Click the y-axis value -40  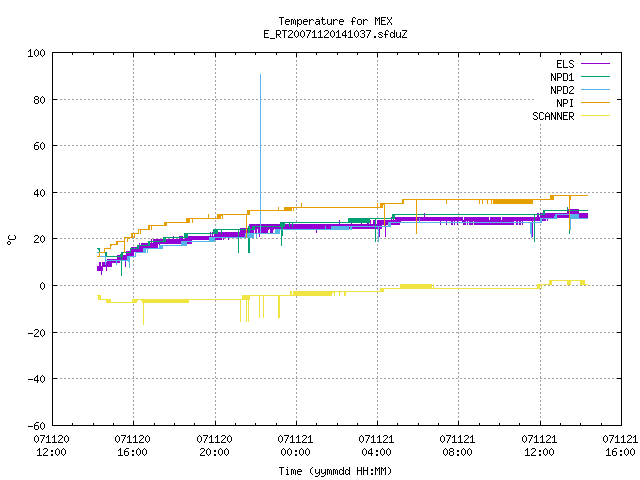(x=36, y=380)
